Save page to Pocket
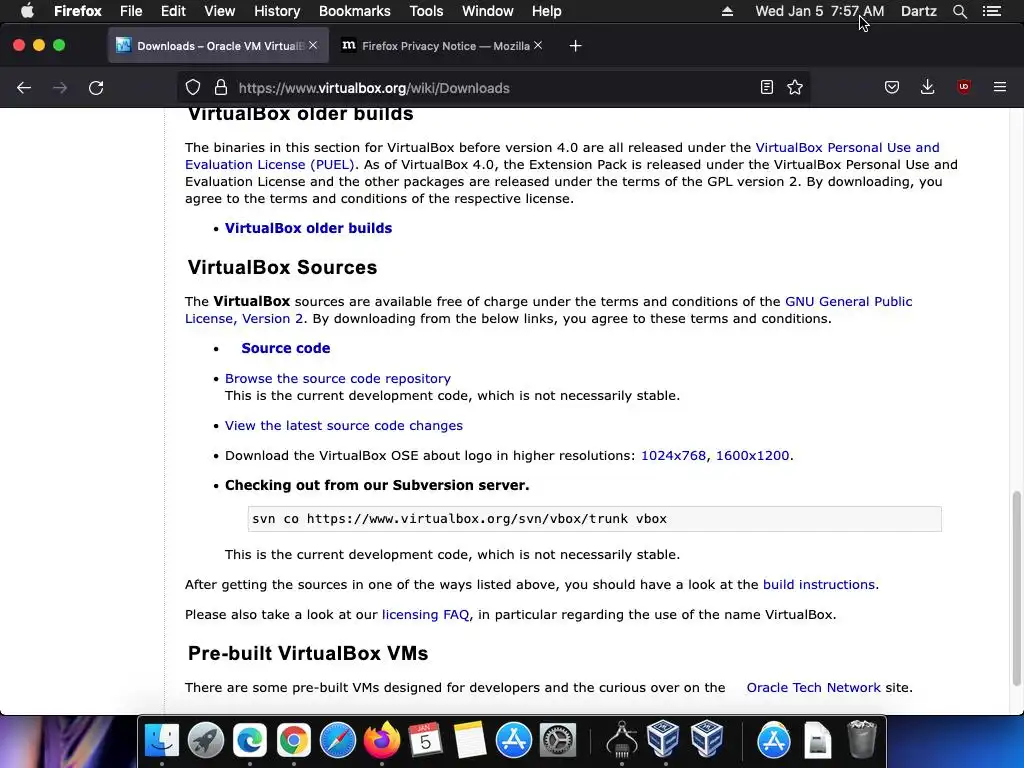 [x=892, y=88]
